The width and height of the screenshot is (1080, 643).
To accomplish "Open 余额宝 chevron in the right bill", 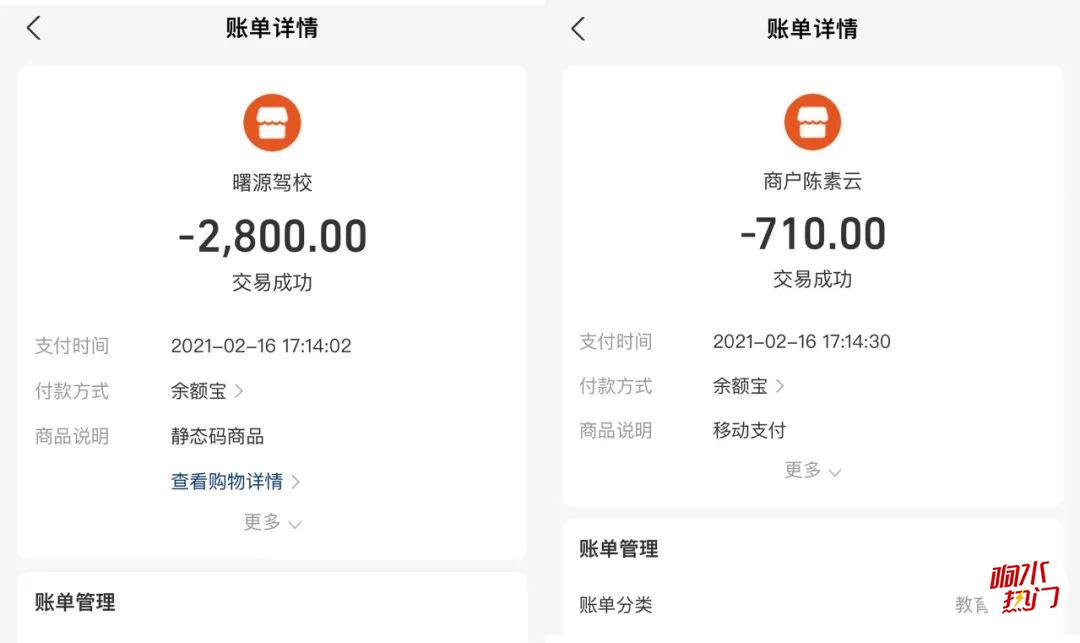I will tap(780, 386).
